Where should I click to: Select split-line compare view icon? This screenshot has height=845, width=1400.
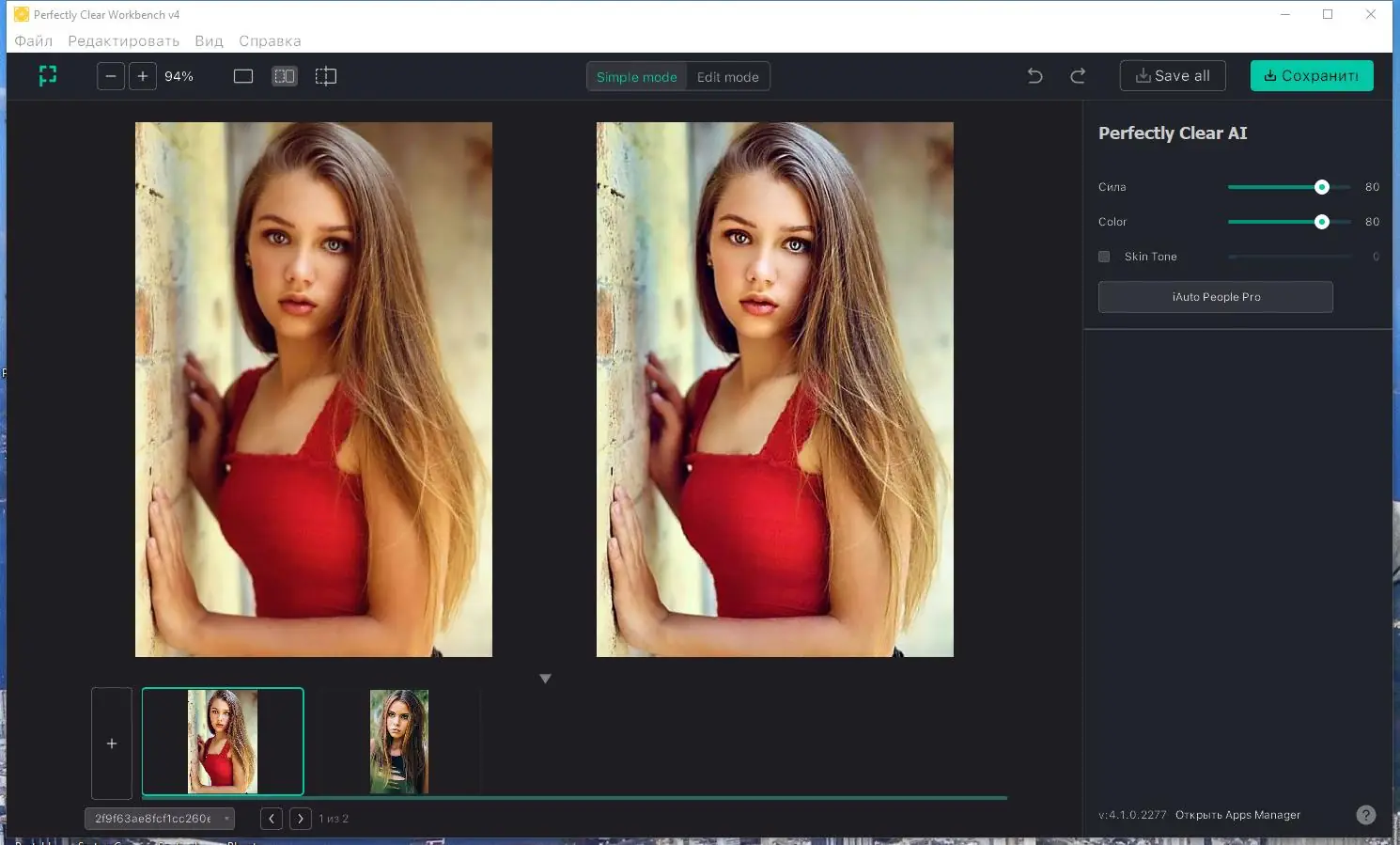pyautogui.click(x=326, y=76)
